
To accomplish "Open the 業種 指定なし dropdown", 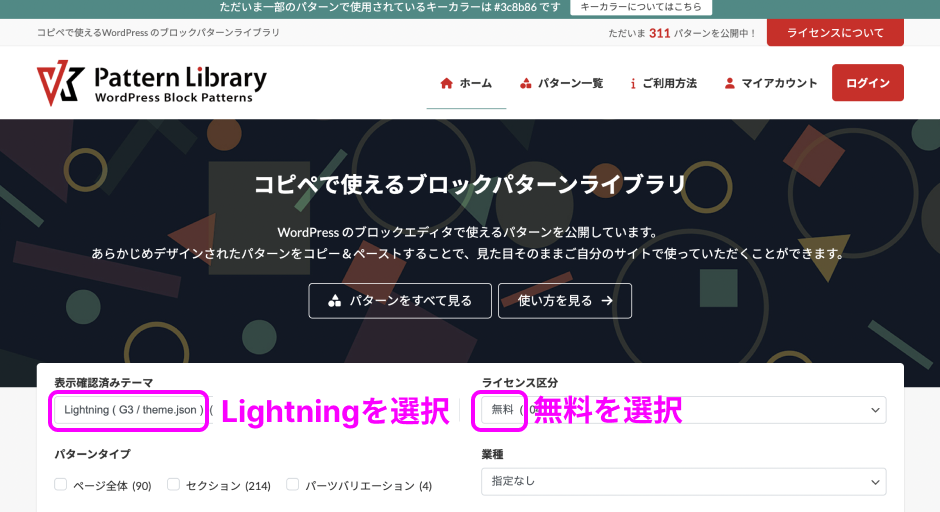I will [683, 481].
